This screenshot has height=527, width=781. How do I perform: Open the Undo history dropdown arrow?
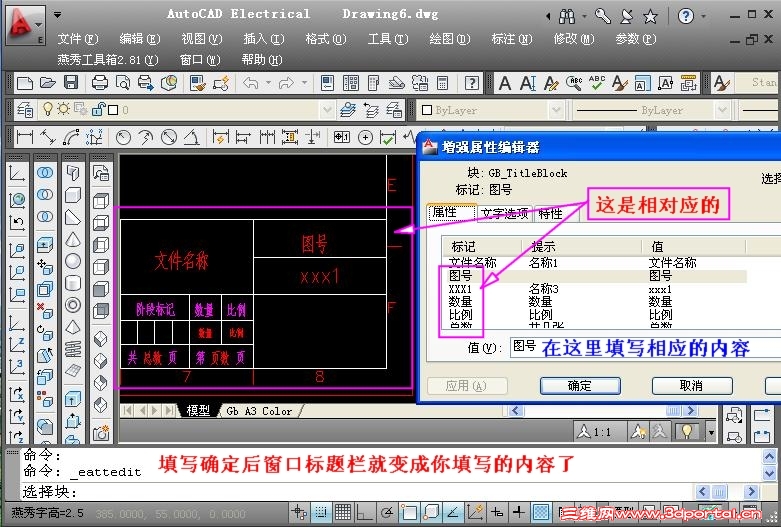[268, 83]
